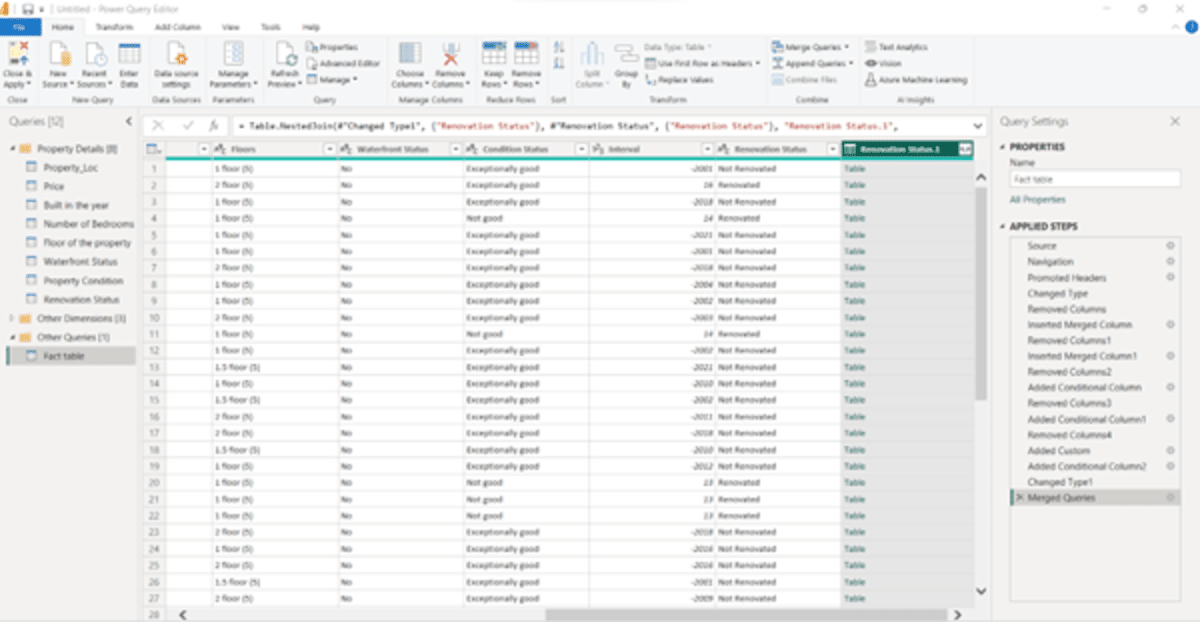Switch to the Transform tab

[x=114, y=27]
